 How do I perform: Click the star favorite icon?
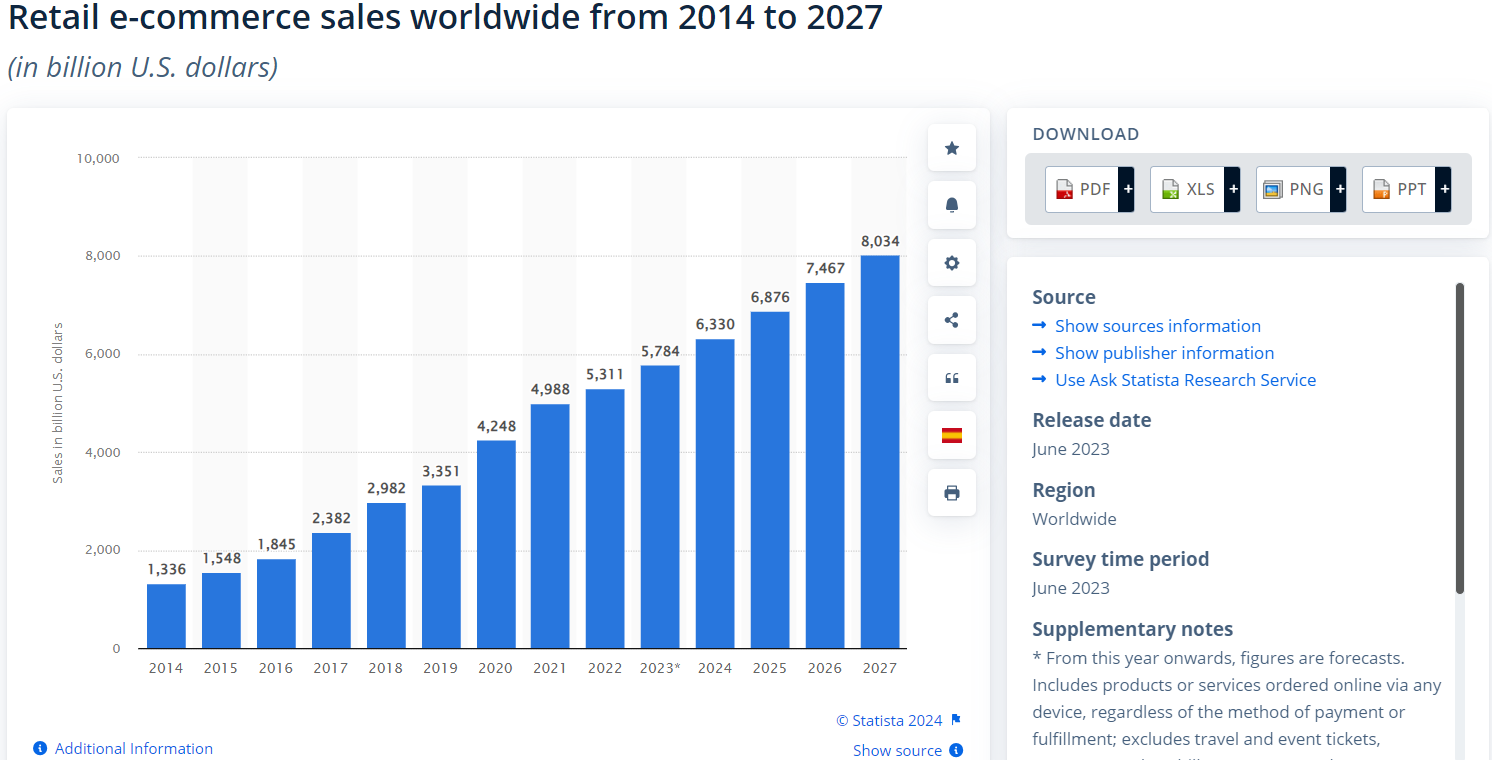pyautogui.click(x=951, y=148)
